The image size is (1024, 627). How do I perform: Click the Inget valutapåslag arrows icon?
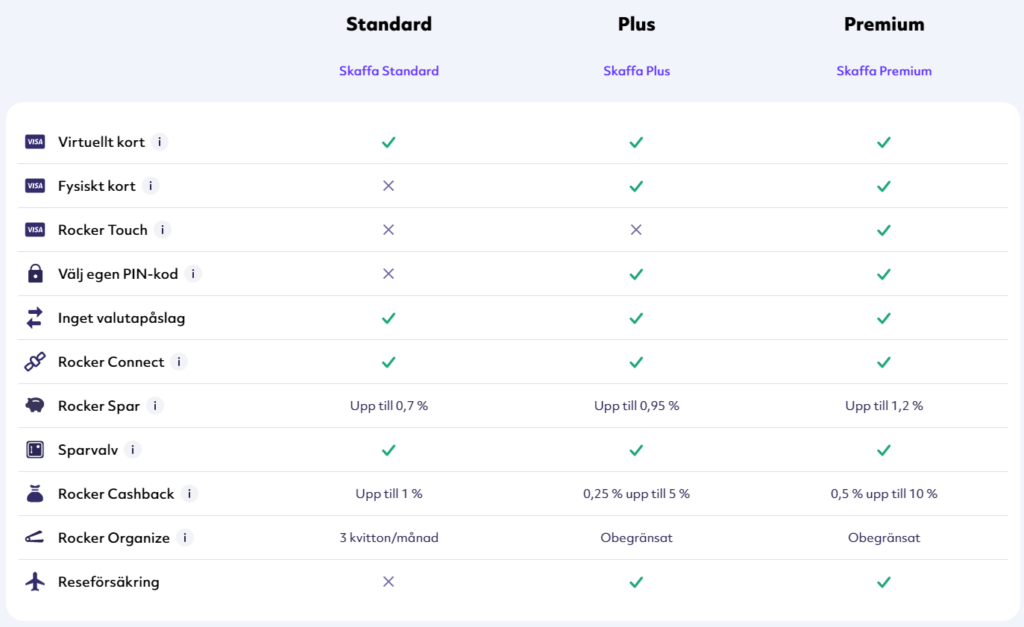pos(35,317)
